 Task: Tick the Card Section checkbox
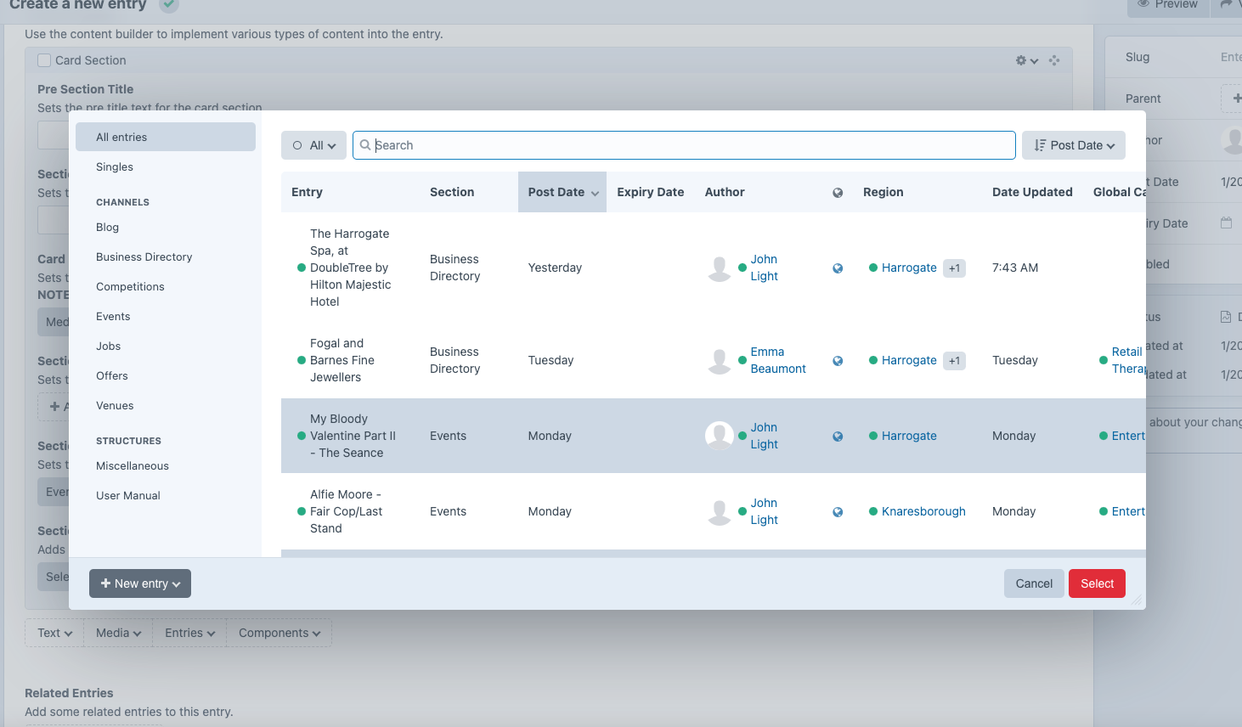[x=44, y=61]
